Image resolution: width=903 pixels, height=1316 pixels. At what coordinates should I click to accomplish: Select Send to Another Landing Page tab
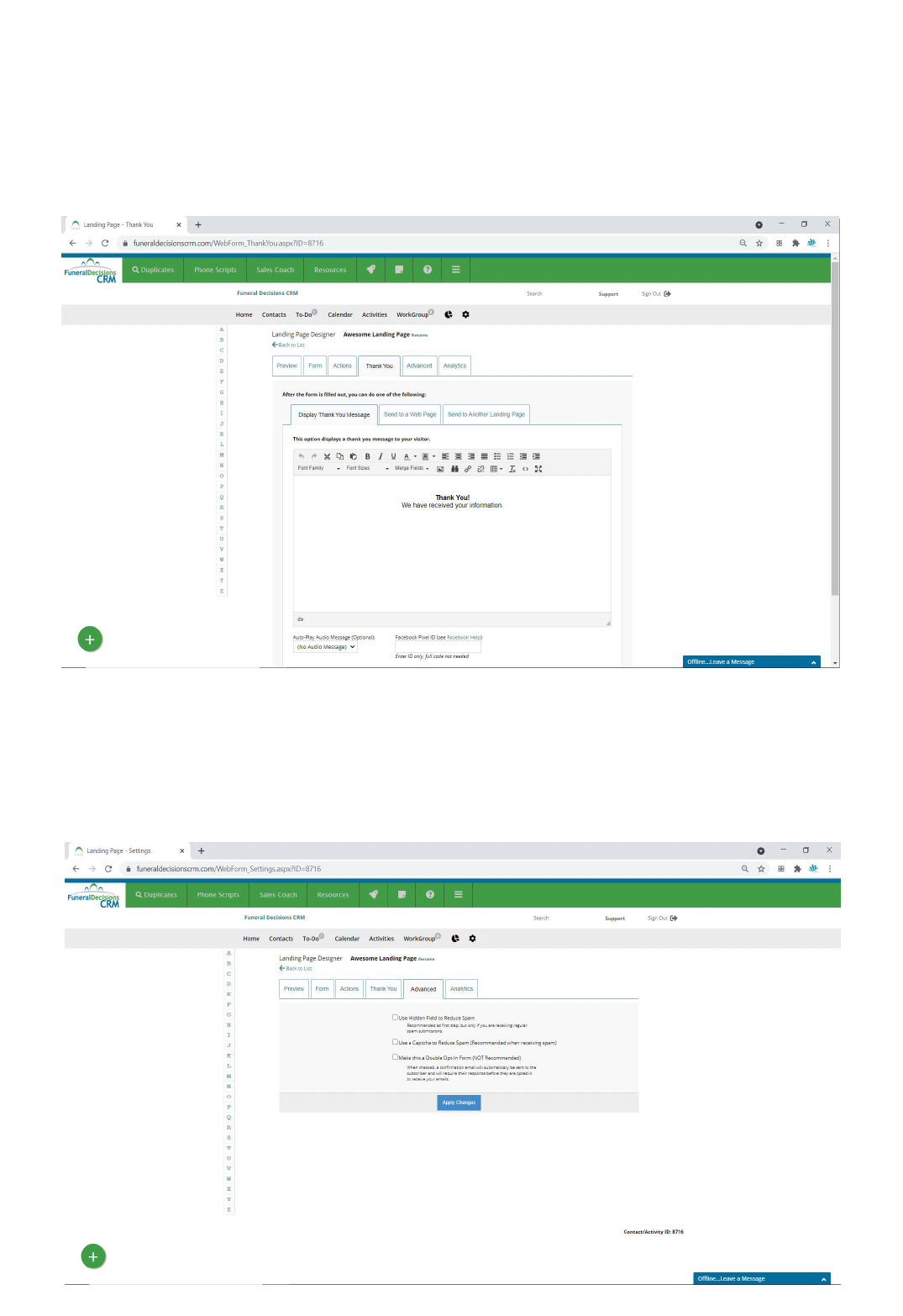486,414
